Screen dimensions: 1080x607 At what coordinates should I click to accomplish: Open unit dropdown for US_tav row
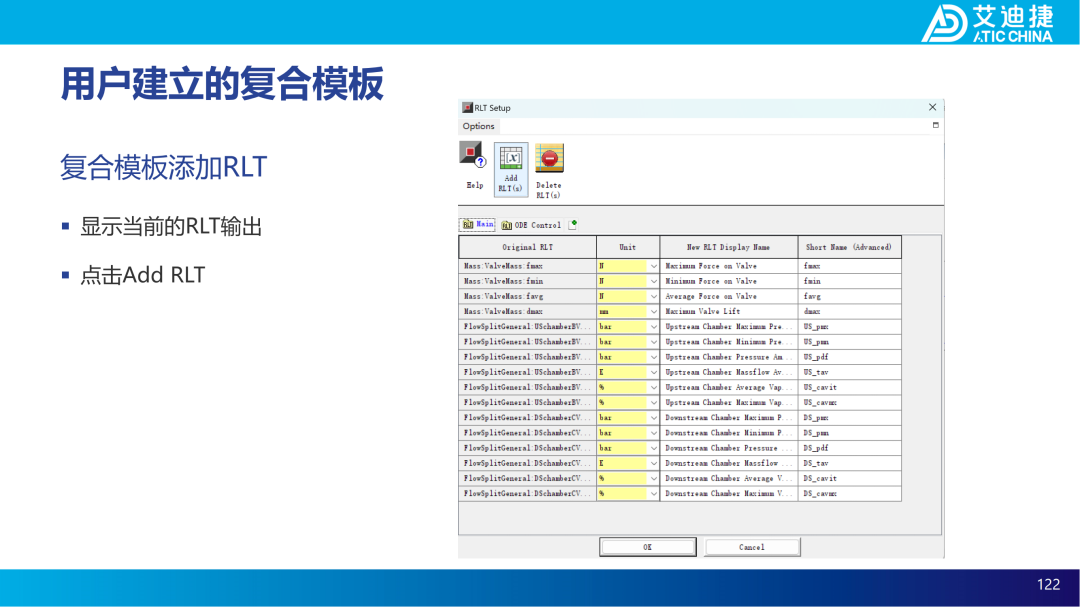(653, 372)
